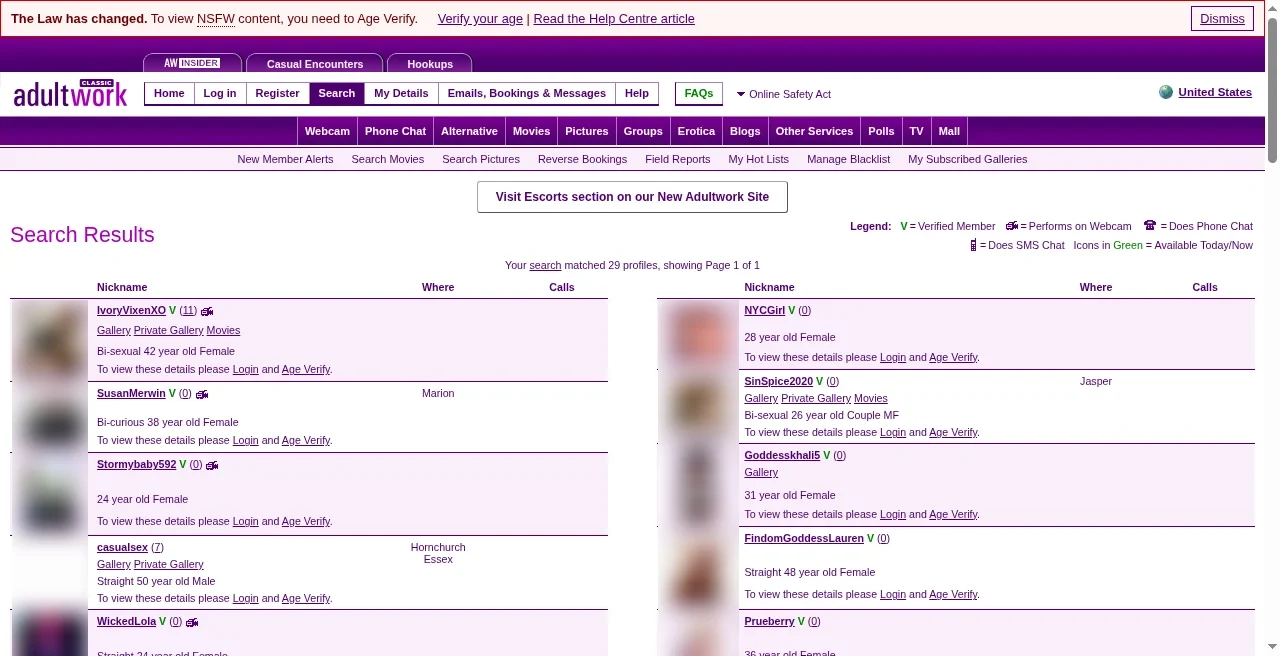Open Read the Help Centre article link
This screenshot has height=656, width=1280.
click(614, 19)
